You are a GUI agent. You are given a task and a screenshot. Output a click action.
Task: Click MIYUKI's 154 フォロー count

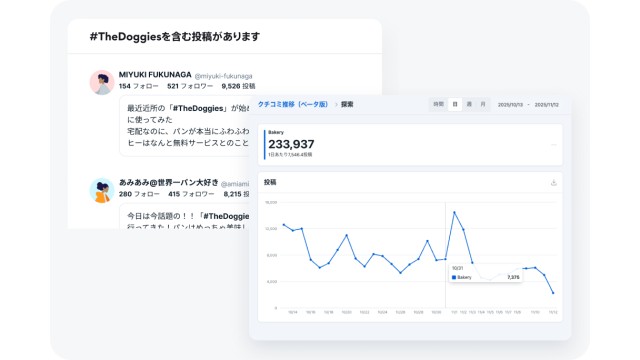pyautogui.click(x=139, y=86)
